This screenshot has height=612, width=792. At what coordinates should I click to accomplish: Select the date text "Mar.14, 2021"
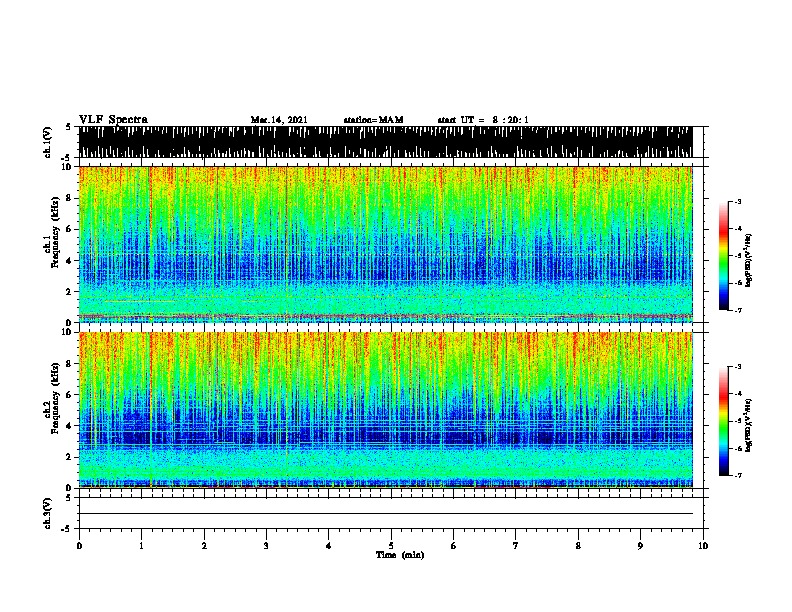click(x=279, y=120)
